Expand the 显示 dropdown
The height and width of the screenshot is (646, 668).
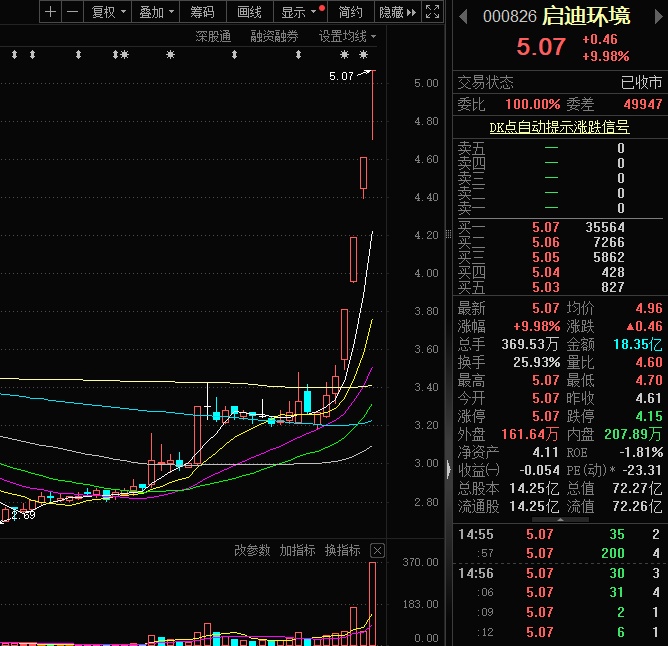[299, 12]
